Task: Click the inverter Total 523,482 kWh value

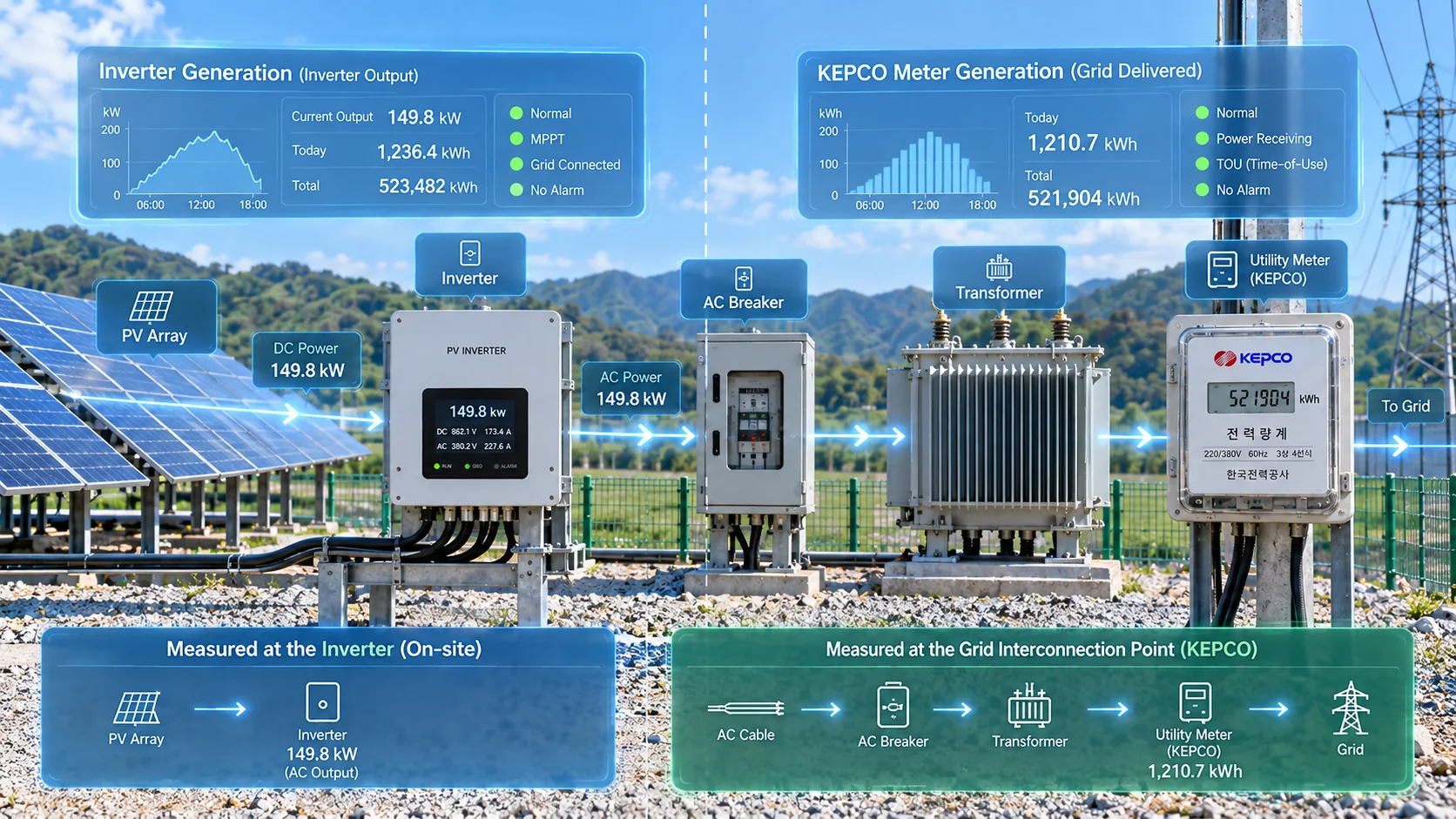Action: pyautogui.click(x=428, y=186)
